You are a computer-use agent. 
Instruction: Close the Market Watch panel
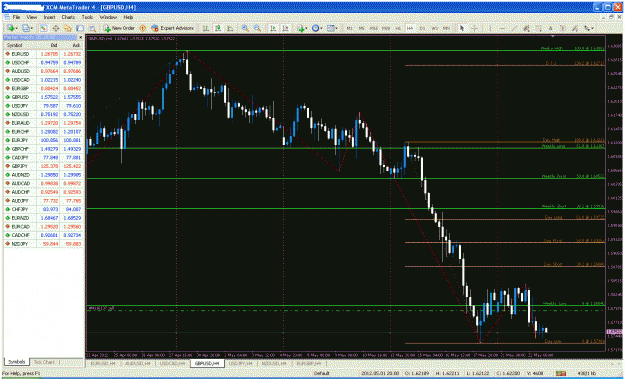tap(81, 37)
